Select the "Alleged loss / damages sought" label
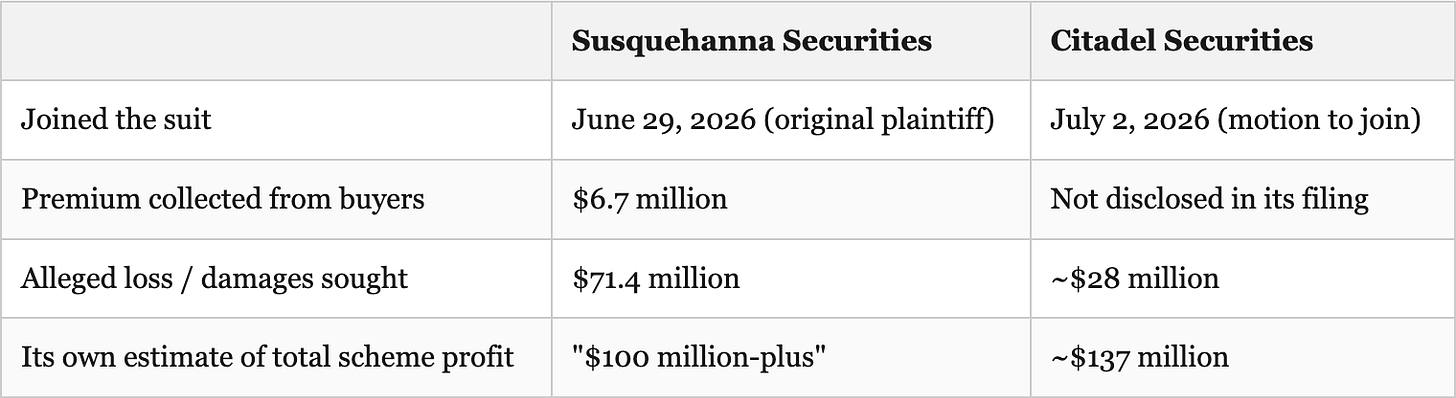Screen dimensions: 1456x398 (214, 278)
